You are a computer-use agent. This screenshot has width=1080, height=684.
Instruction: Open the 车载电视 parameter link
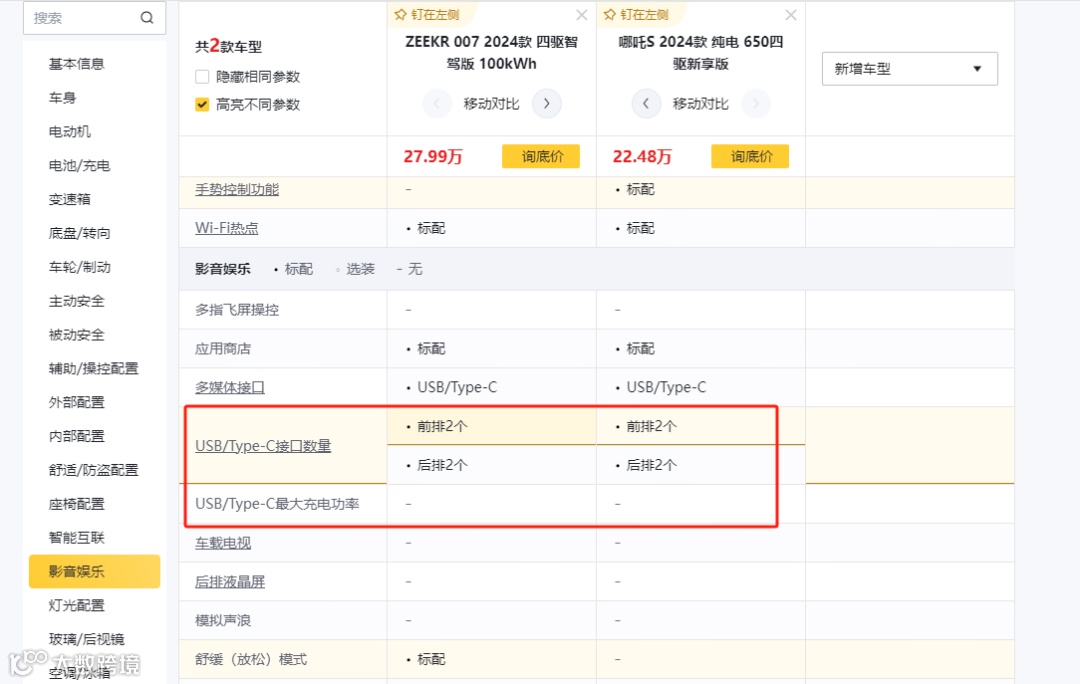pyautogui.click(x=223, y=543)
